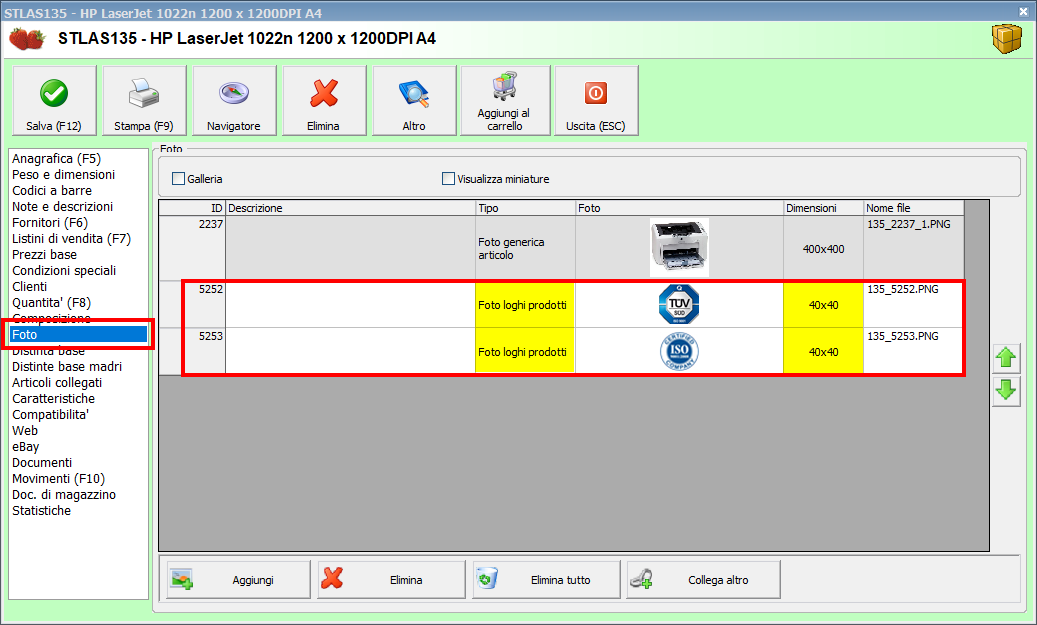This screenshot has height=625, width=1037.
Task: Click the Salva (F12) green checkmark button
Action: coord(54,101)
